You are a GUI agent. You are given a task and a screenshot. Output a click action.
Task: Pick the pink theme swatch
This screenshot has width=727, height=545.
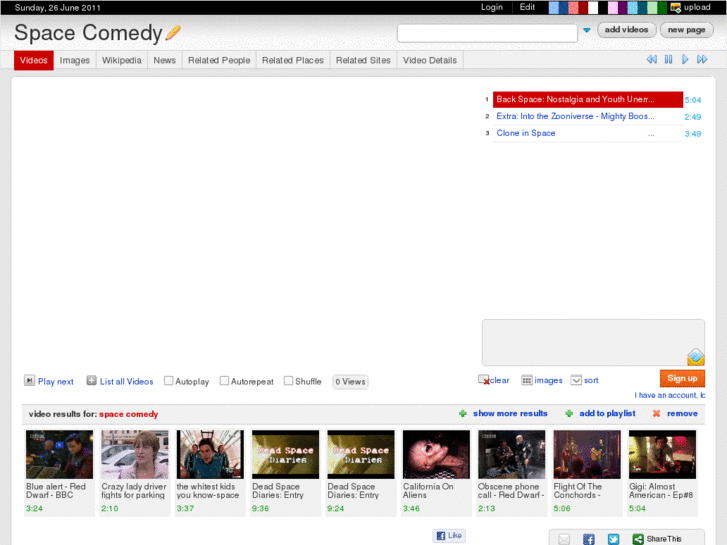(x=613, y=7)
